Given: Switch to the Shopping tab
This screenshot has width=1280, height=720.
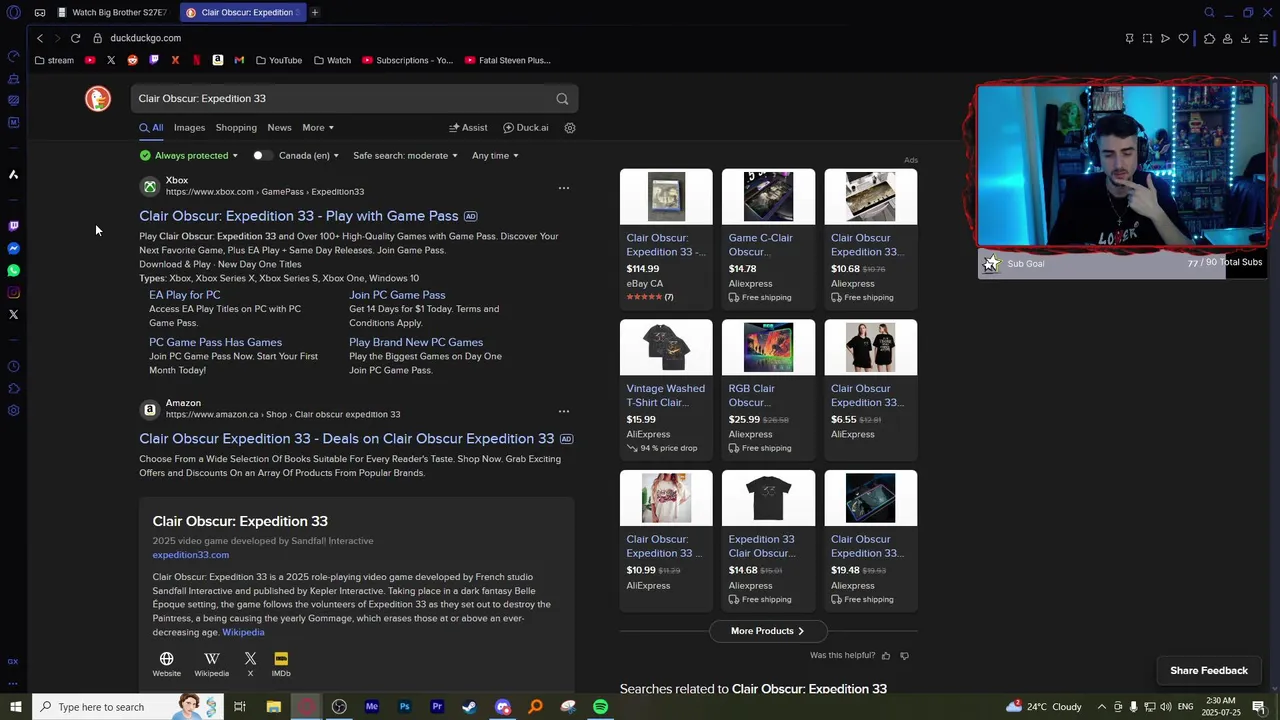Looking at the screenshot, I should pos(236,128).
